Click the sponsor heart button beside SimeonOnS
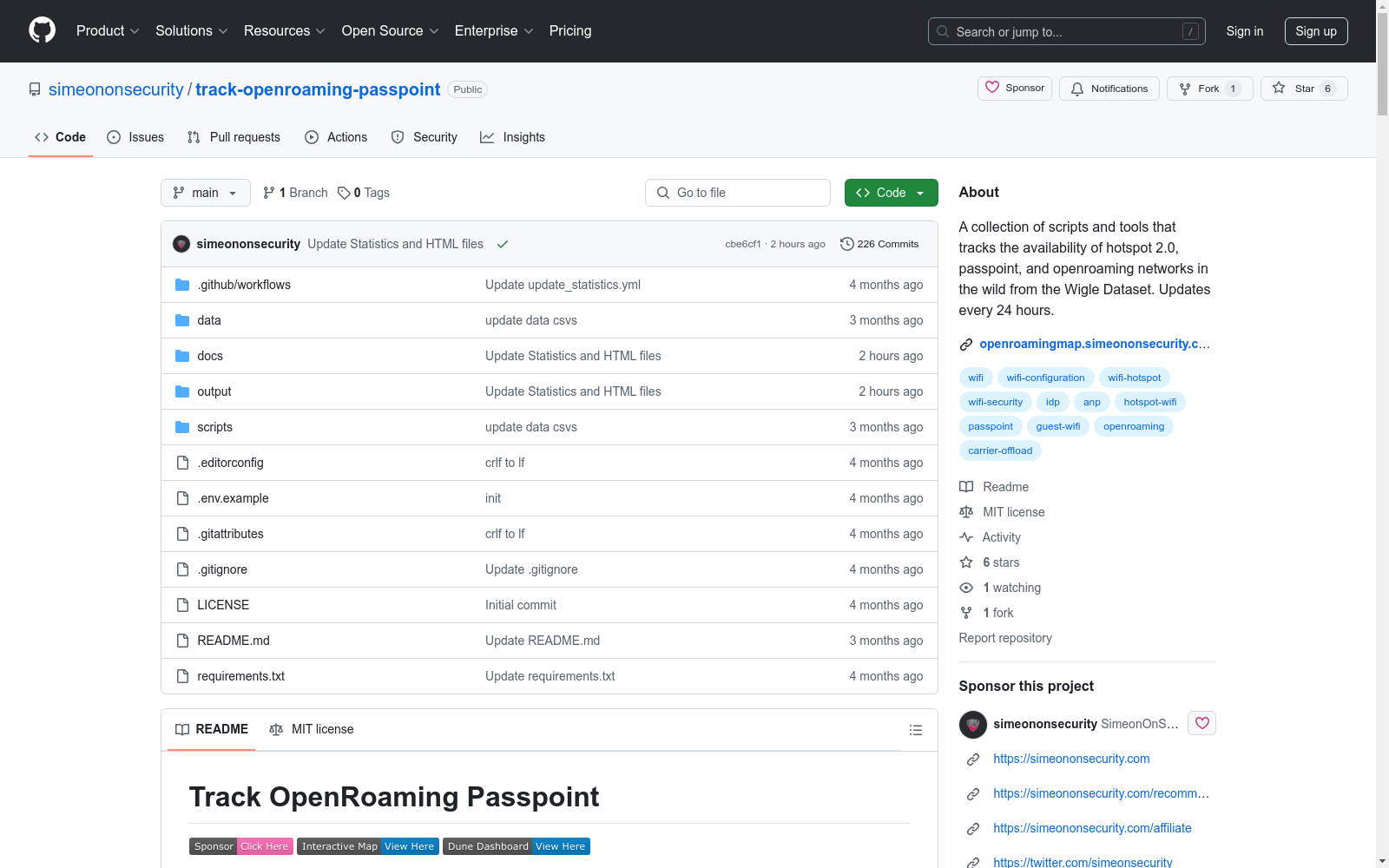The image size is (1389, 868). [x=1201, y=723]
